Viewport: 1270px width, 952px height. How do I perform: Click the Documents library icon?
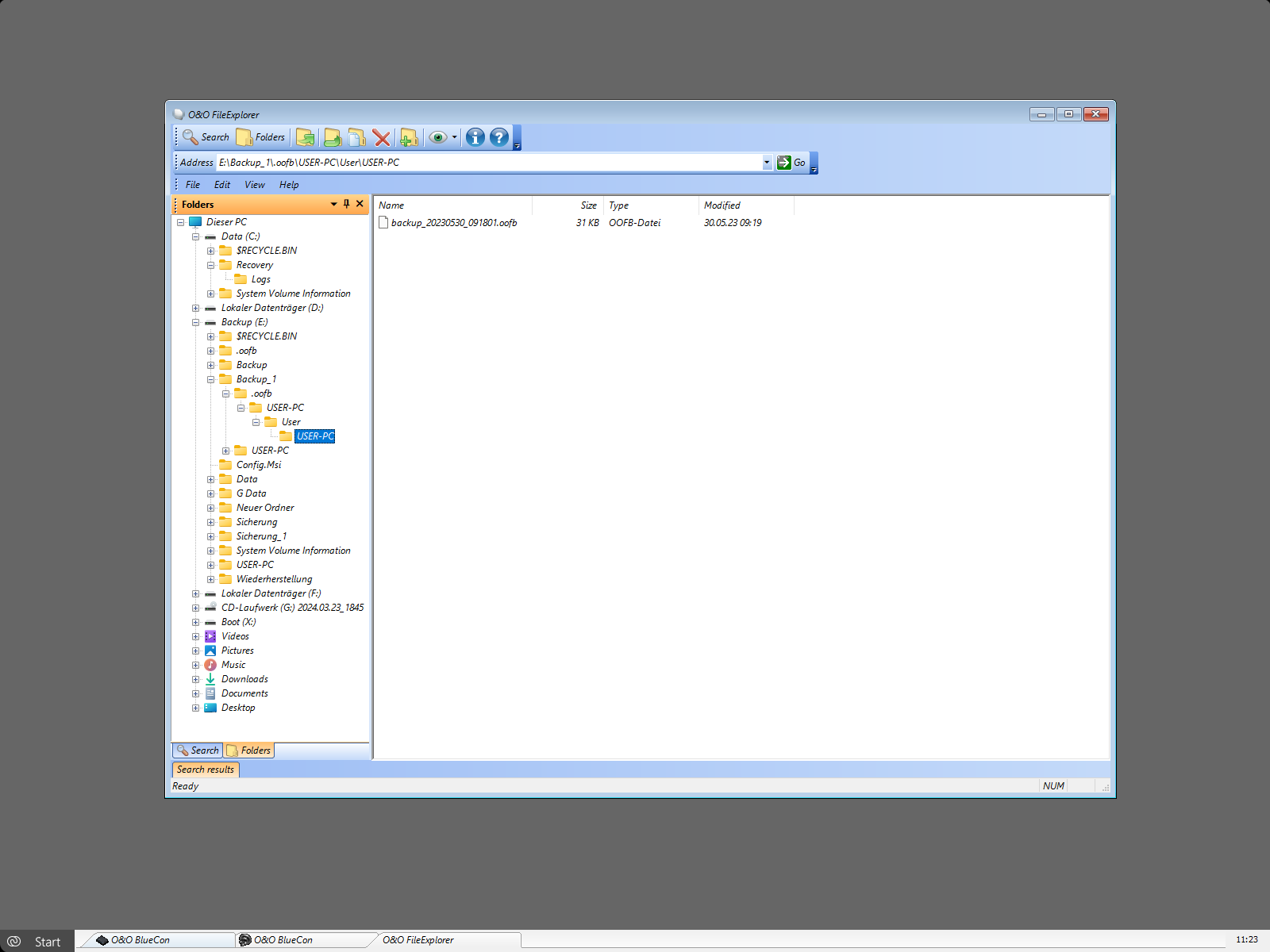pos(210,693)
